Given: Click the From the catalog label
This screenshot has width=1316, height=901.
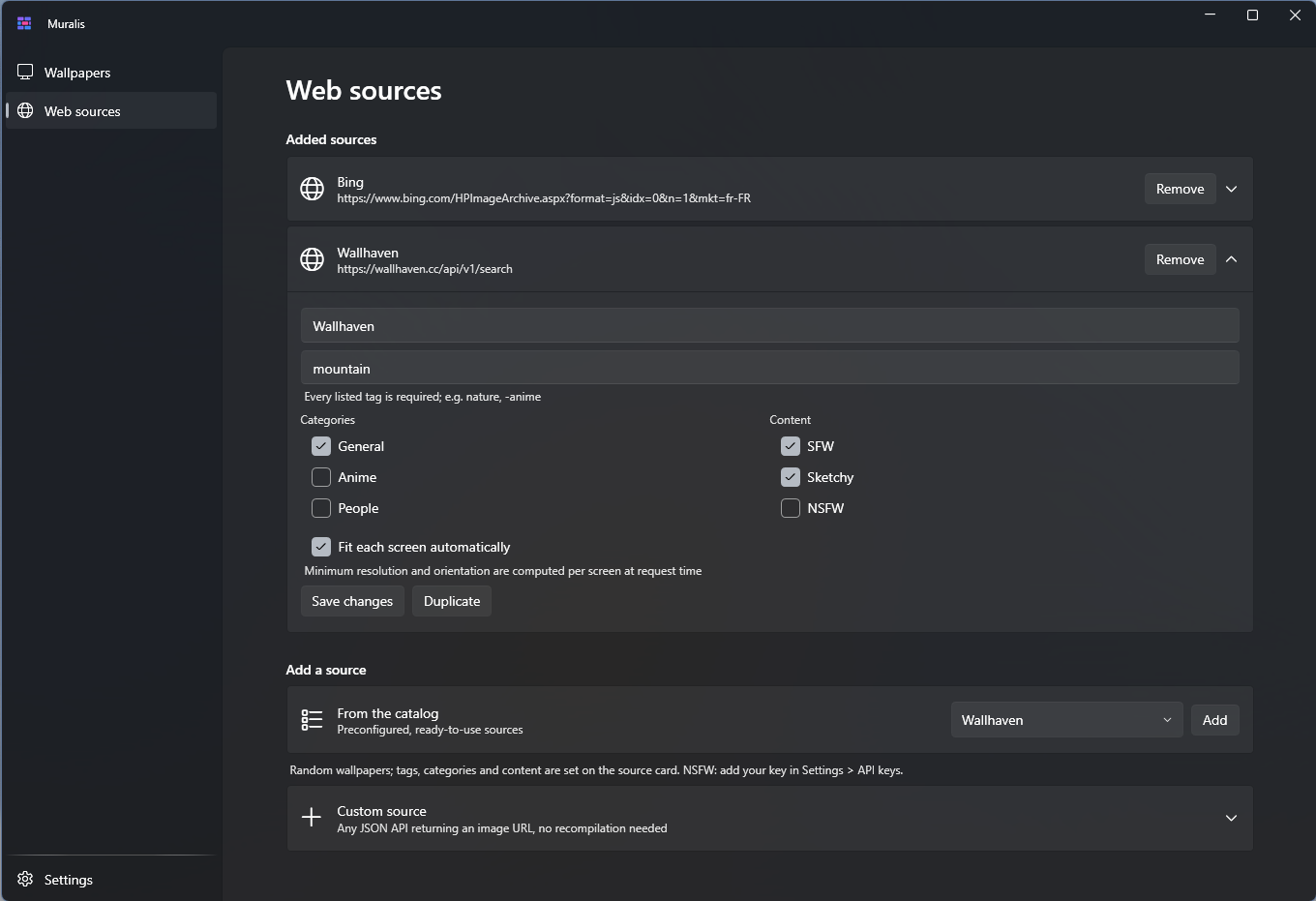Looking at the screenshot, I should point(387,713).
